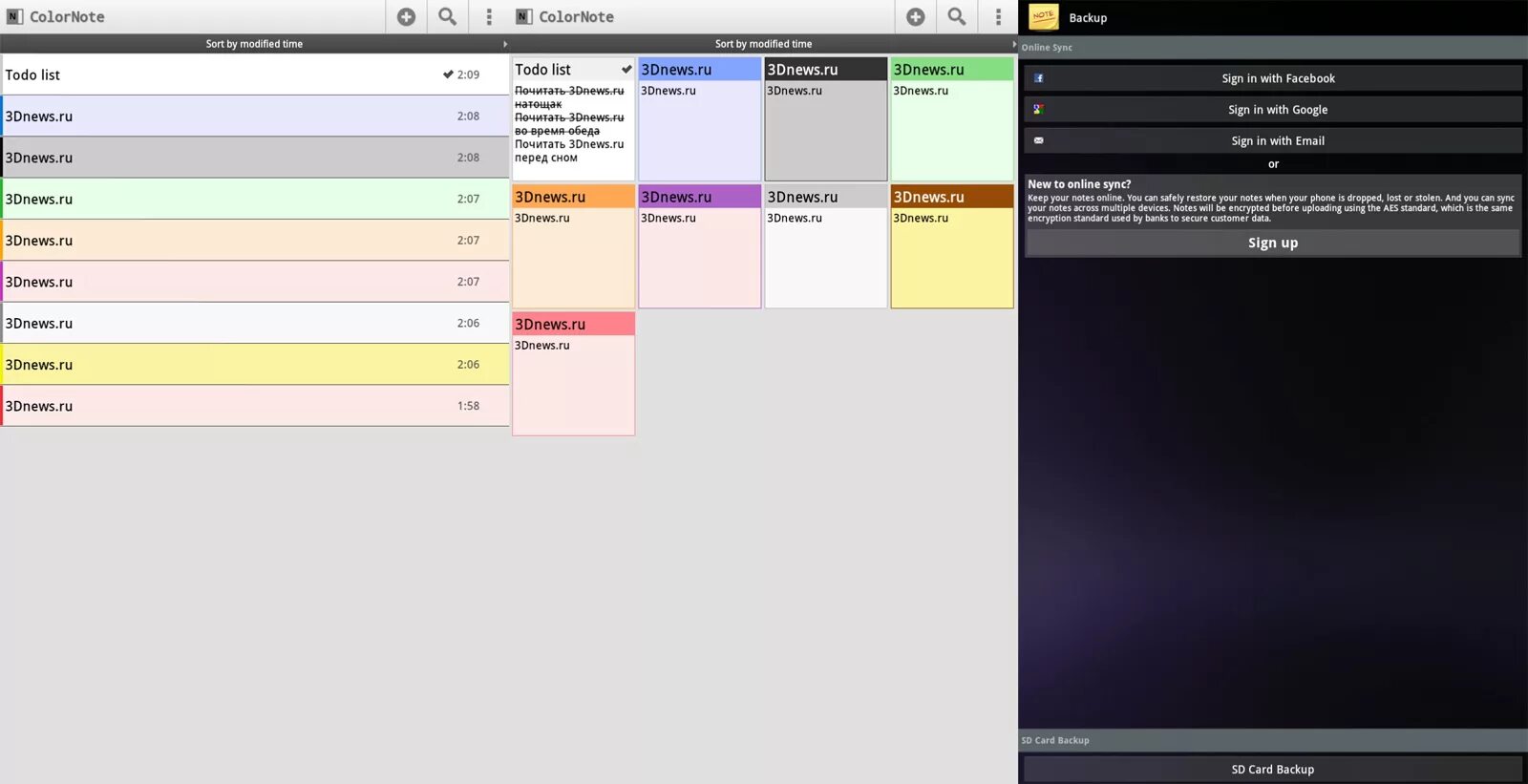Open the Todo list card in grid view
Screen dimensions: 1528x784
tap(573, 118)
